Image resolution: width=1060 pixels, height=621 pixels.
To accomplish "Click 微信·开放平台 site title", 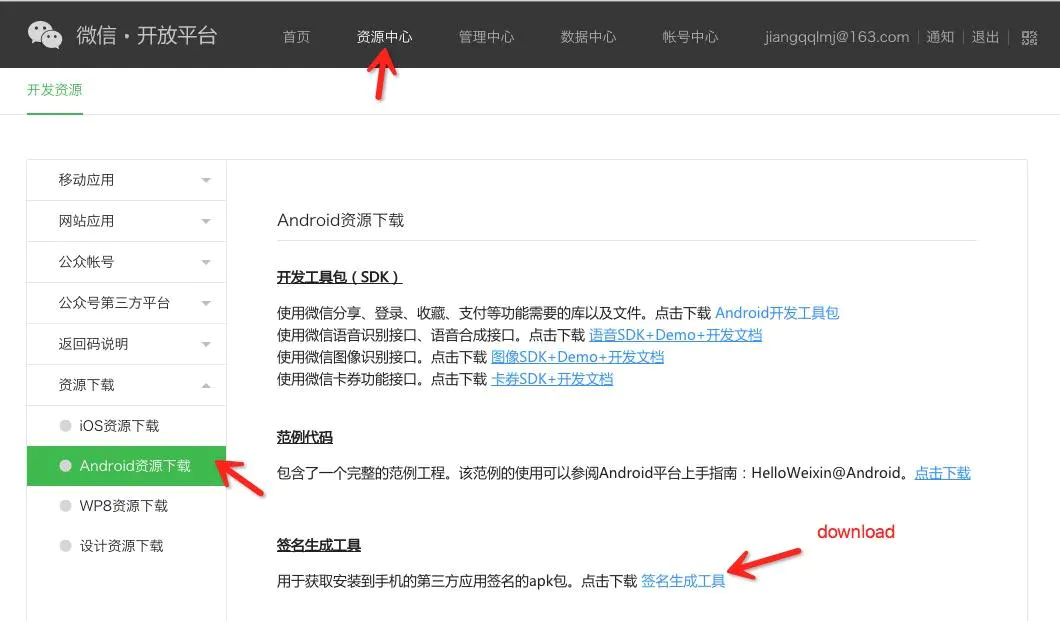I will coord(147,35).
